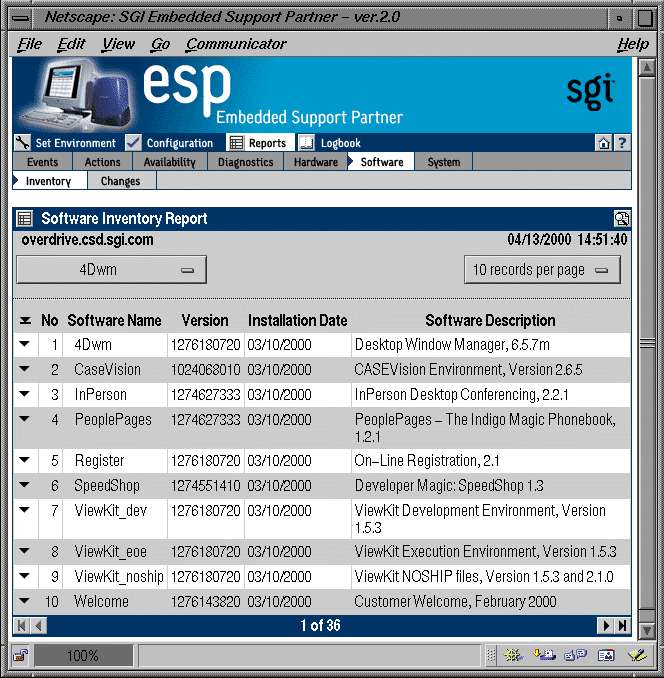Expand details for PeoplePages row

[x=25, y=419]
